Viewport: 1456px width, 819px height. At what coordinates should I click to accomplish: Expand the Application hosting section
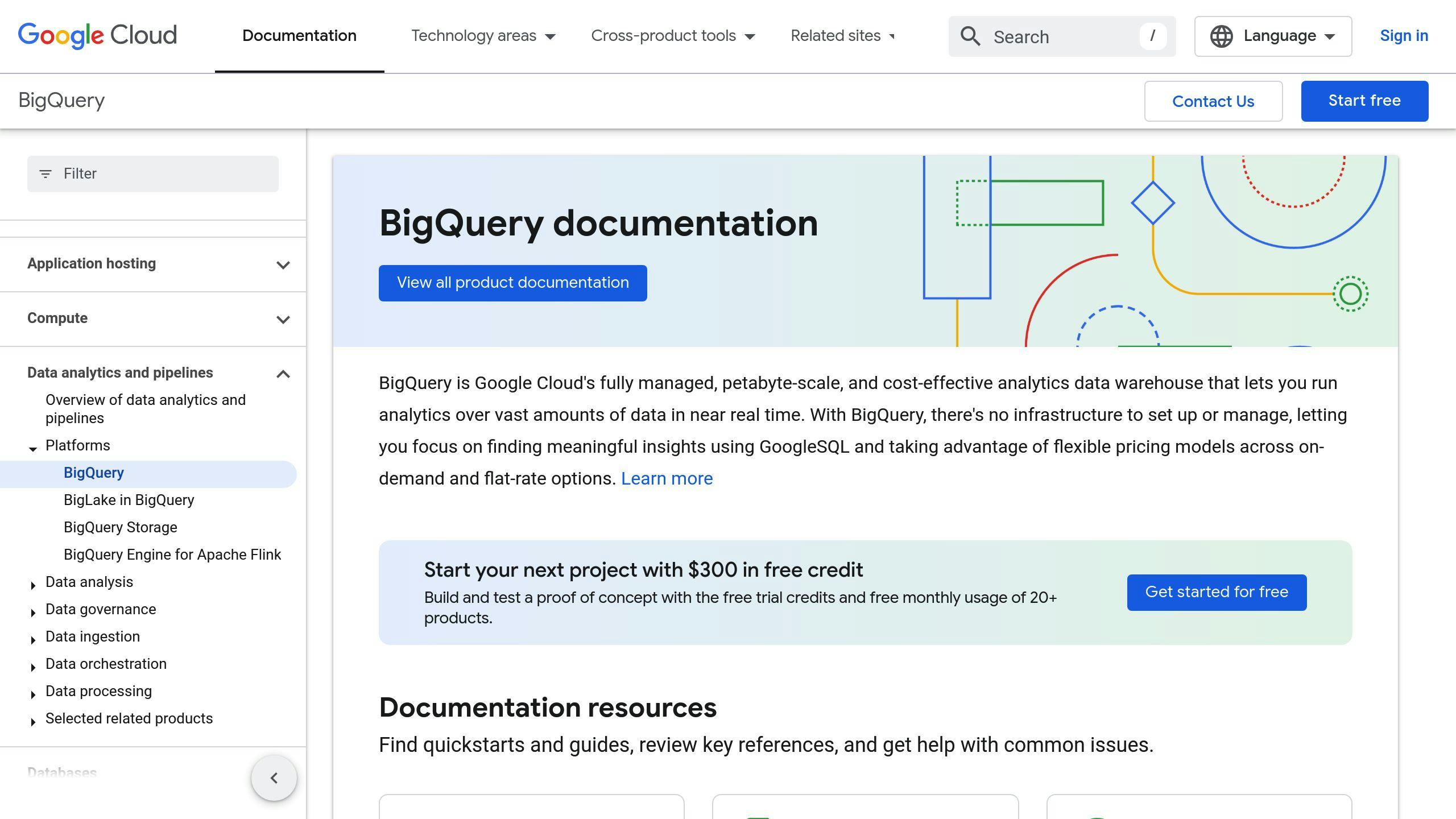[x=283, y=264]
